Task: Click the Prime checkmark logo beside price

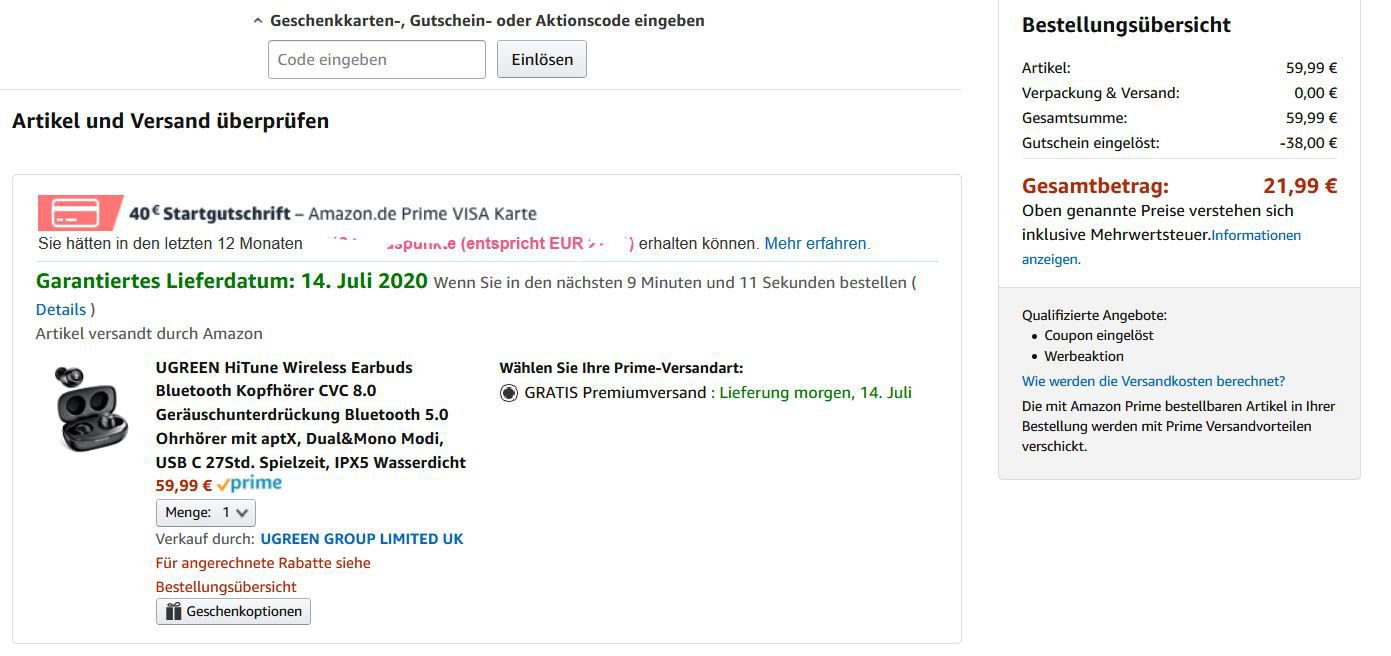Action: coord(249,485)
